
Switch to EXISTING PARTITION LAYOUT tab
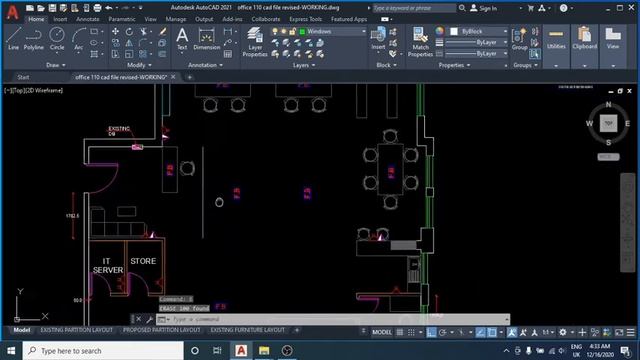tap(76, 330)
